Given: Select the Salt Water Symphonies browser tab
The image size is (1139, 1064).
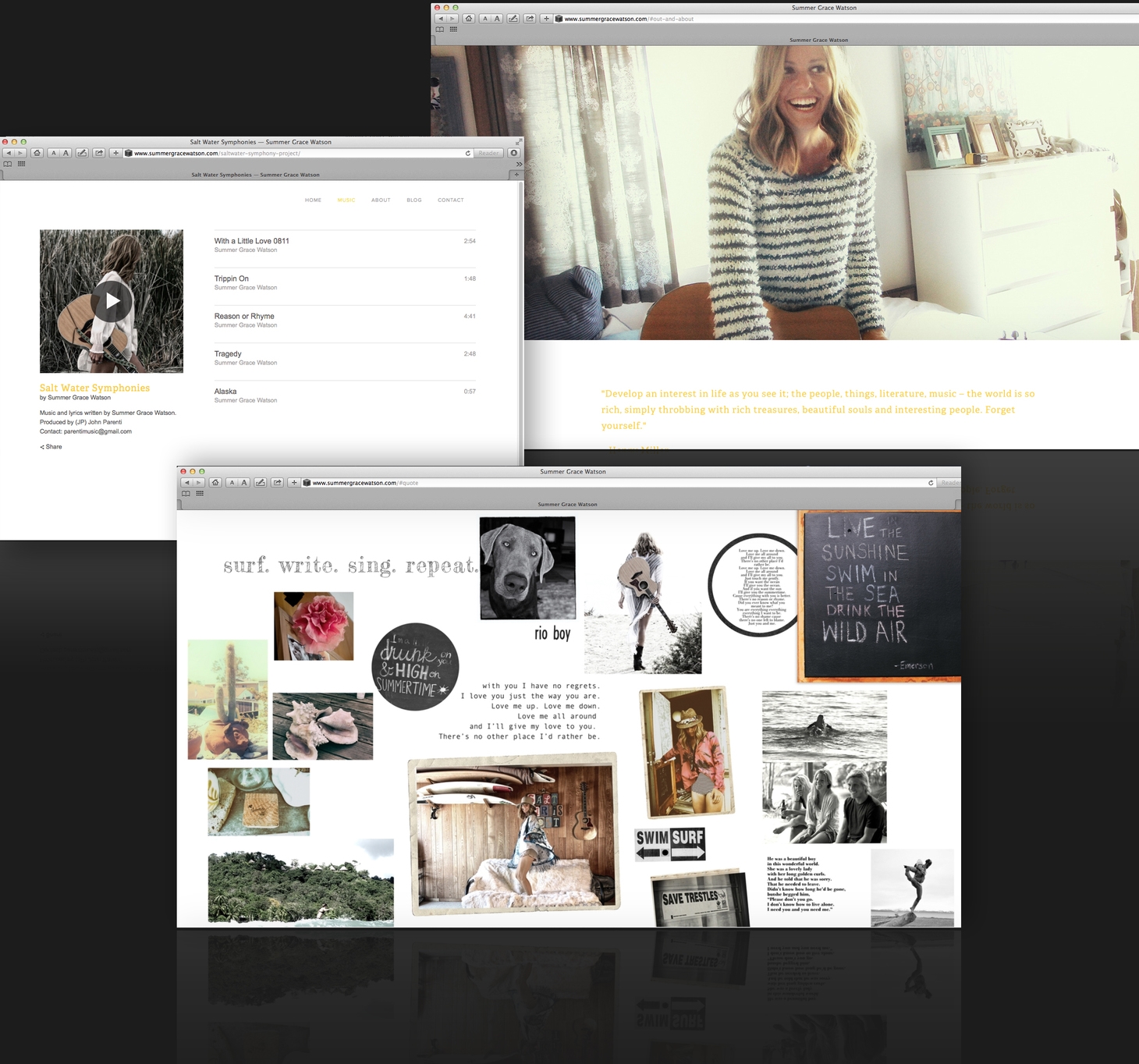Looking at the screenshot, I should click(x=256, y=175).
